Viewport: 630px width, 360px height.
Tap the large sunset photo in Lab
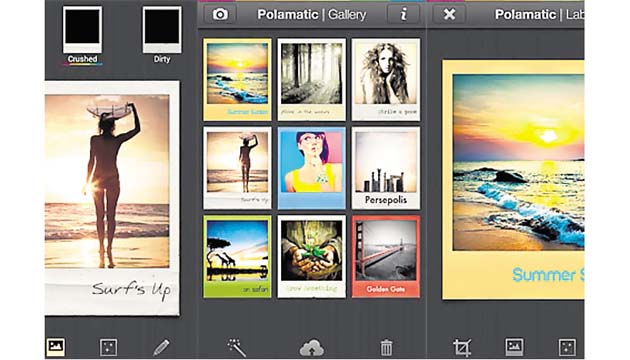click(518, 162)
